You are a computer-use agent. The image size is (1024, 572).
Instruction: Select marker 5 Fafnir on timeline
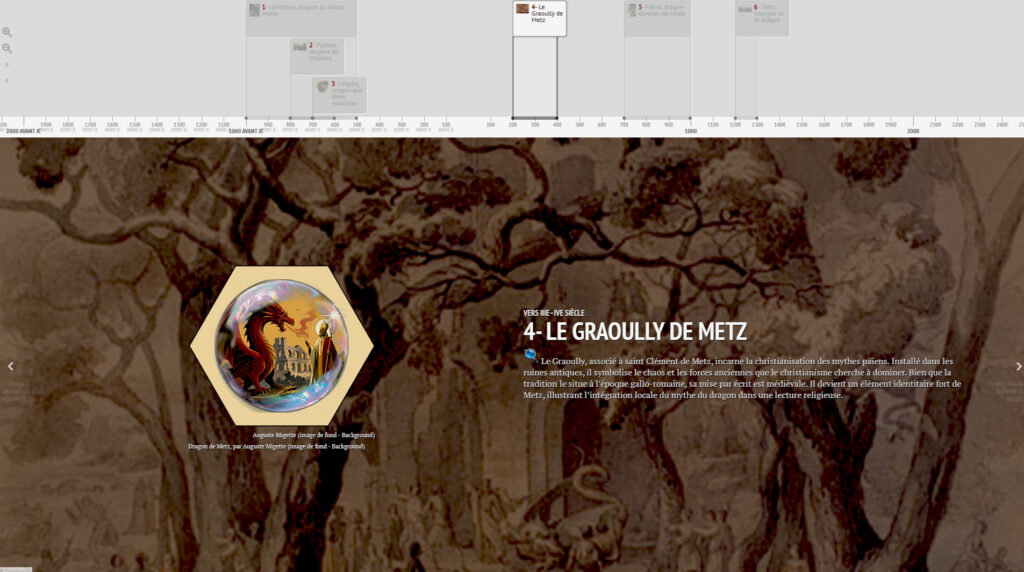tap(657, 13)
